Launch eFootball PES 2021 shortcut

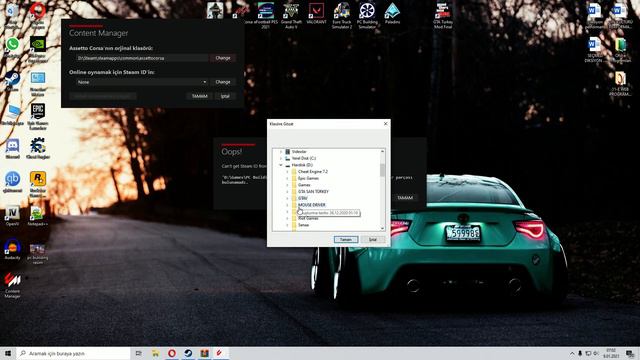265,15
